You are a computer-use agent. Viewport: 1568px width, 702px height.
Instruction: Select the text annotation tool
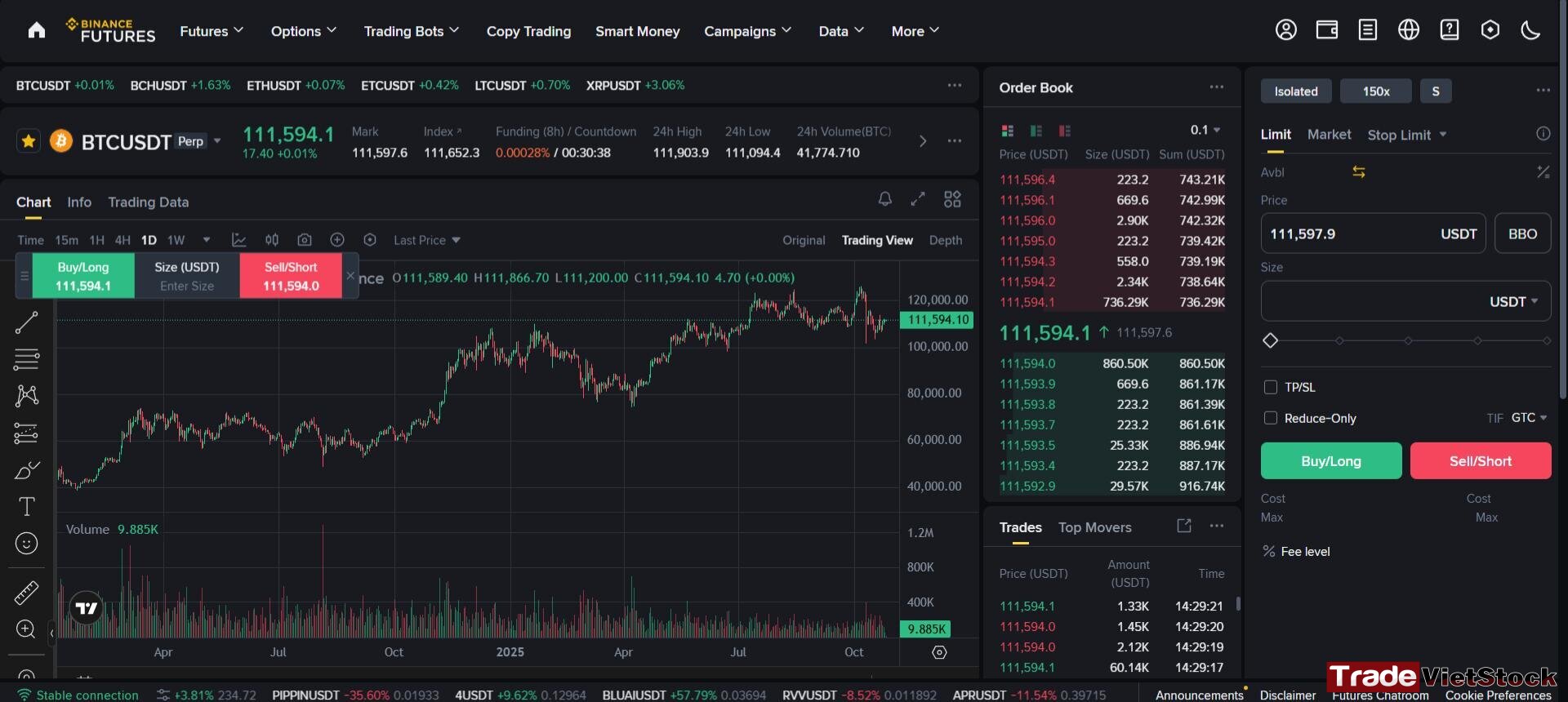coord(26,507)
